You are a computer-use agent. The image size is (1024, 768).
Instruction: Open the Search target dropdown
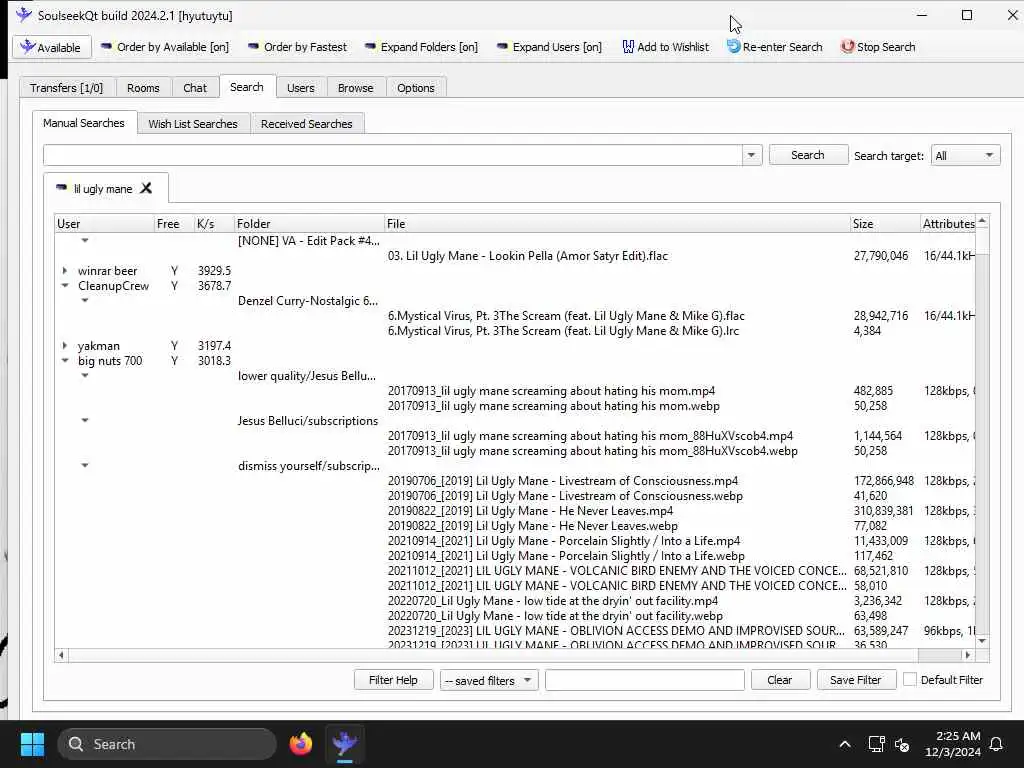pos(965,155)
